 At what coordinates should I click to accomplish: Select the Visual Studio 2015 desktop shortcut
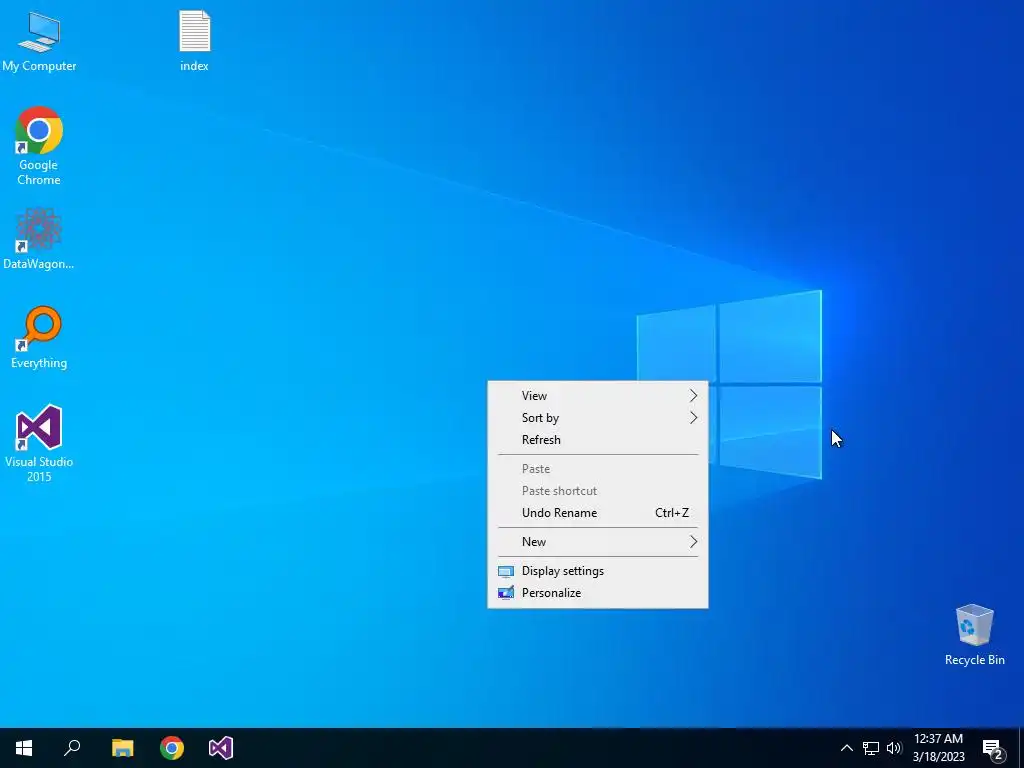(39, 444)
